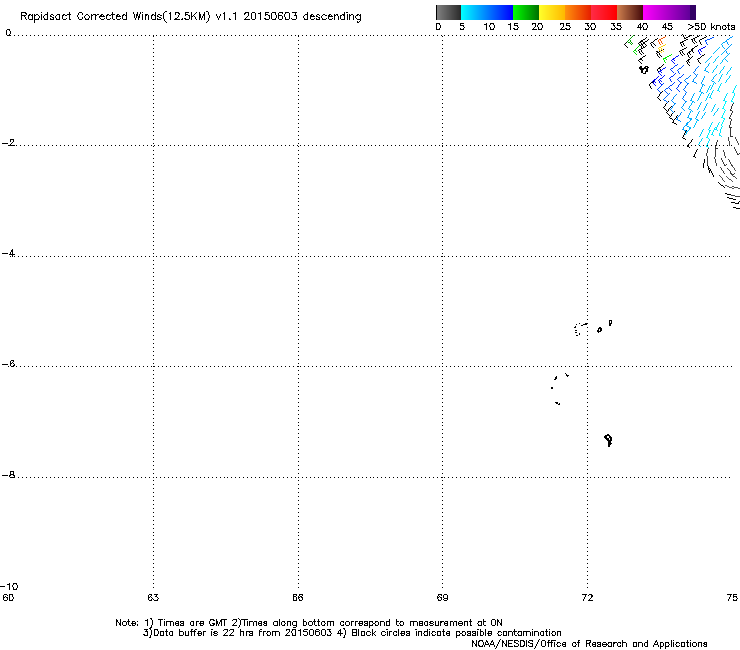Viewport: 740px width, 650px height.
Task: Click the latitude label -10
Action: [9, 587]
